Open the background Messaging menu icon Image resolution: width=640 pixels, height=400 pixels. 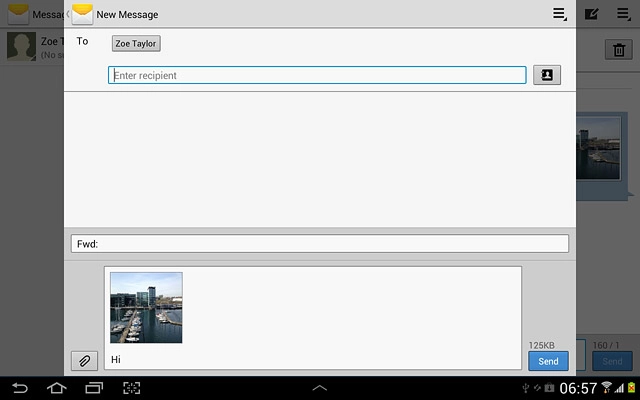click(x=624, y=14)
